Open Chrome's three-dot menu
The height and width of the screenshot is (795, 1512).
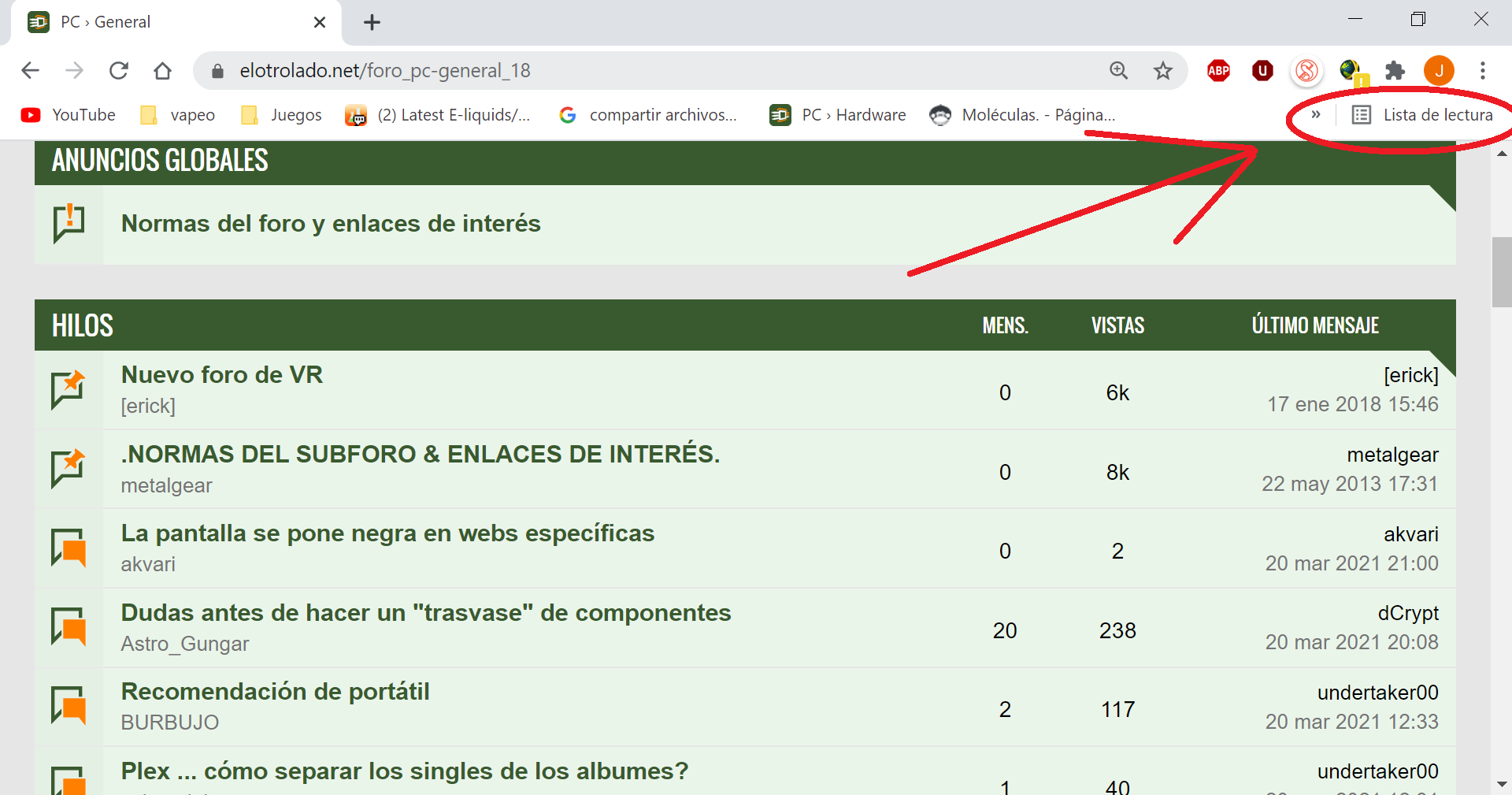coord(1482,71)
